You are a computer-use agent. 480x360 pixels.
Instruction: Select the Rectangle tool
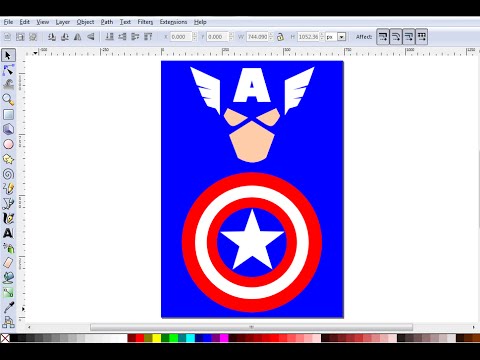(x=8, y=114)
